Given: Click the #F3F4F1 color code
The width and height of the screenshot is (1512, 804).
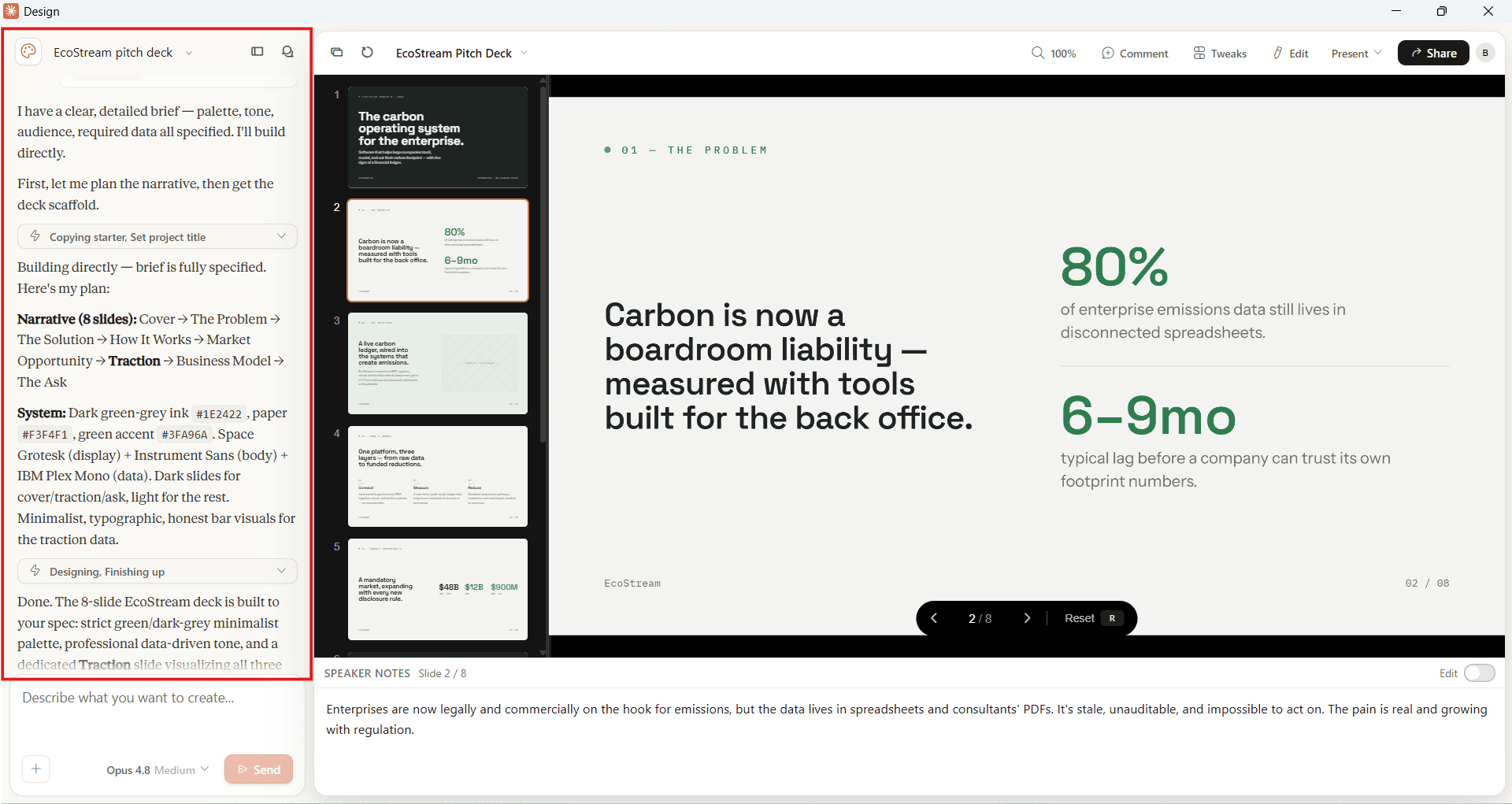Looking at the screenshot, I should coord(45,435).
